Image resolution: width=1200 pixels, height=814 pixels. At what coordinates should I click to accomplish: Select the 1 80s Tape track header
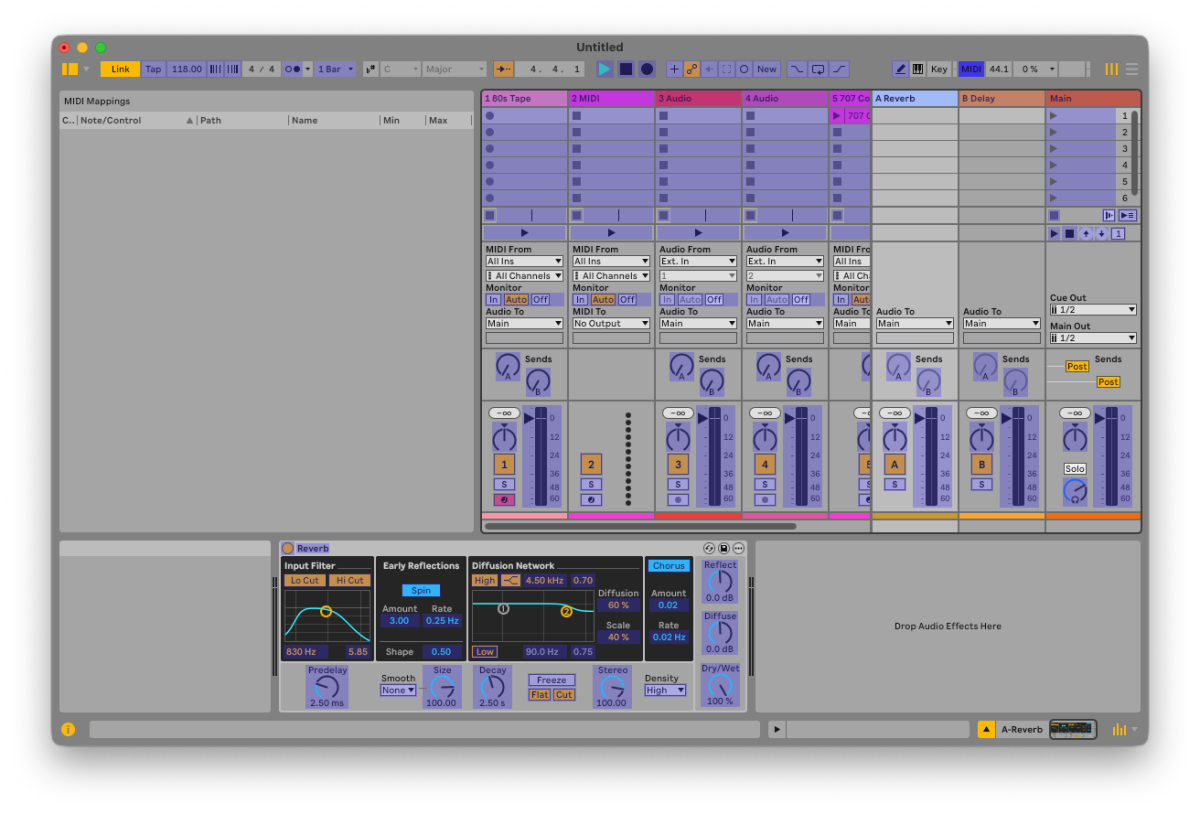(x=524, y=98)
